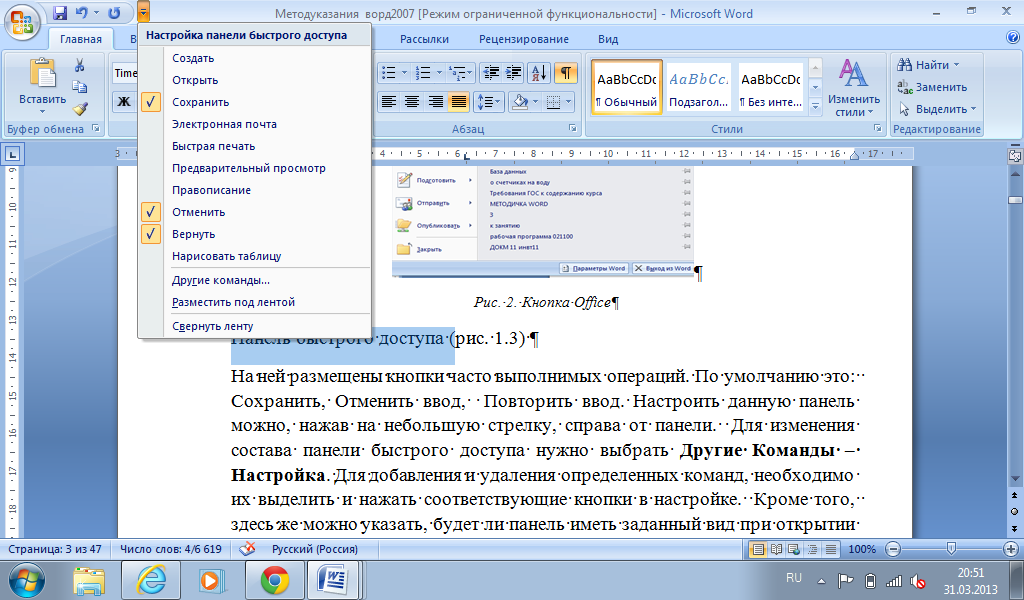Toggle justified alignment button
The image size is (1024, 600).
click(x=458, y=102)
